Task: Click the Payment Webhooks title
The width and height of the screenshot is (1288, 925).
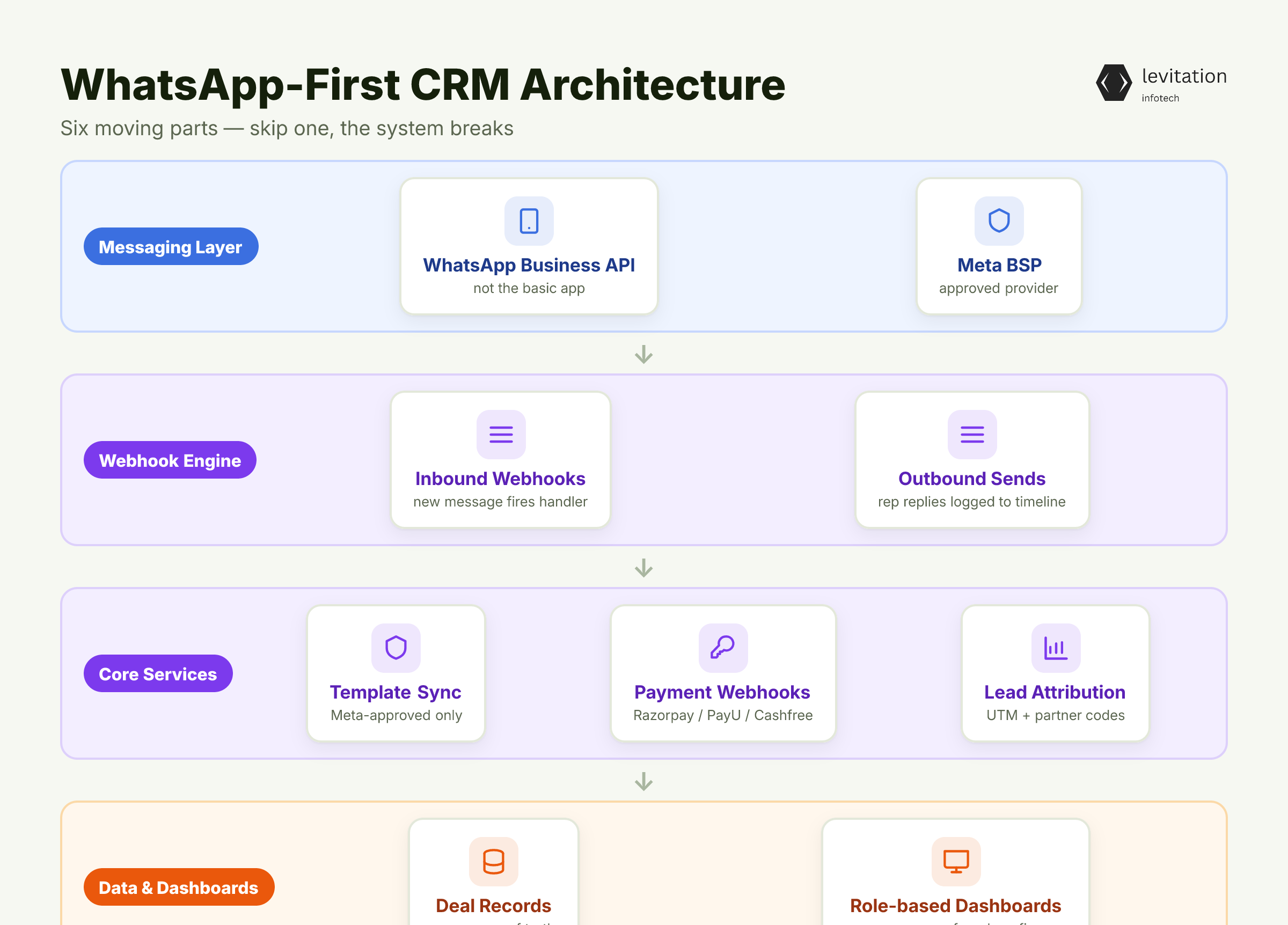Action: [722, 692]
